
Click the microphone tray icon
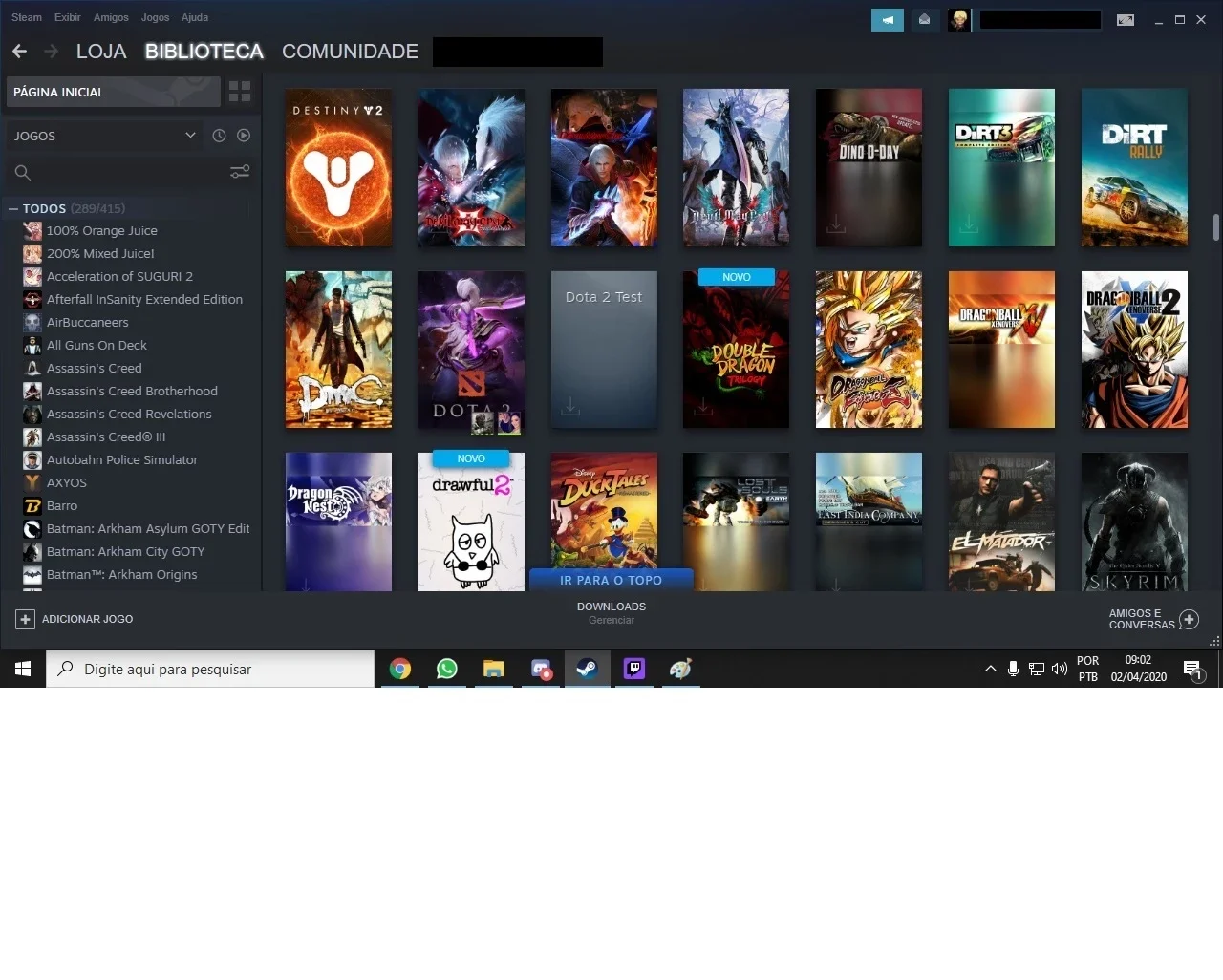tap(1013, 669)
